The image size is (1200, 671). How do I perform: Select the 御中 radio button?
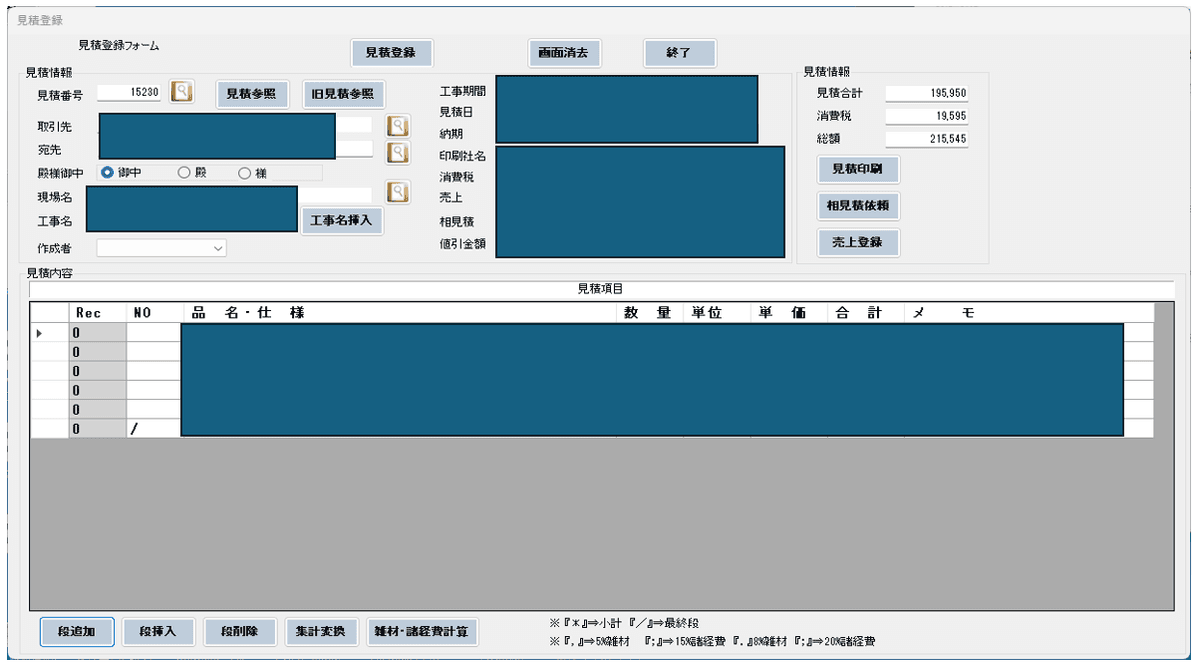pyautogui.click(x=108, y=172)
